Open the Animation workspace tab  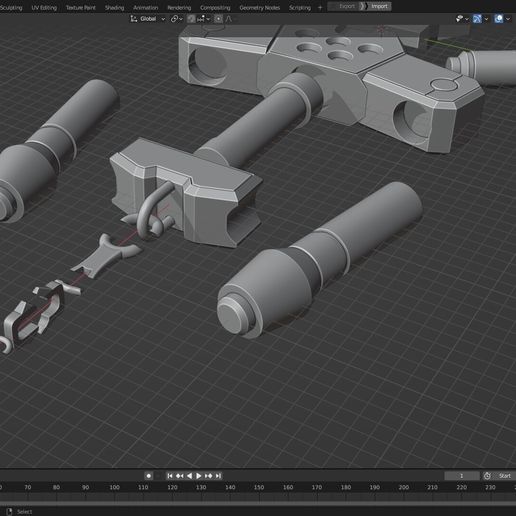point(146,7)
